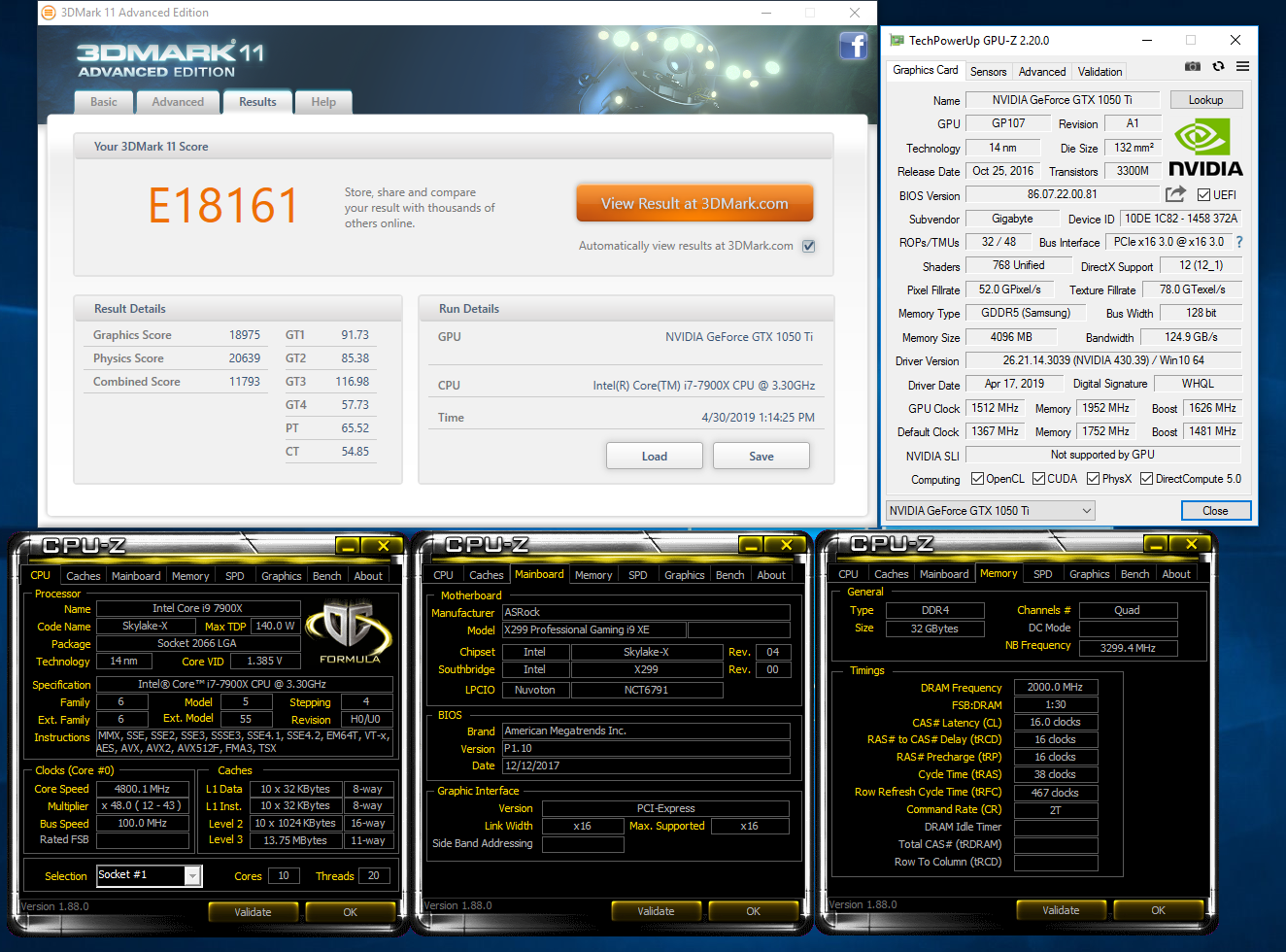The height and width of the screenshot is (952, 1286).
Task: Open the Facebook share icon in 3DMark
Action: [x=853, y=46]
